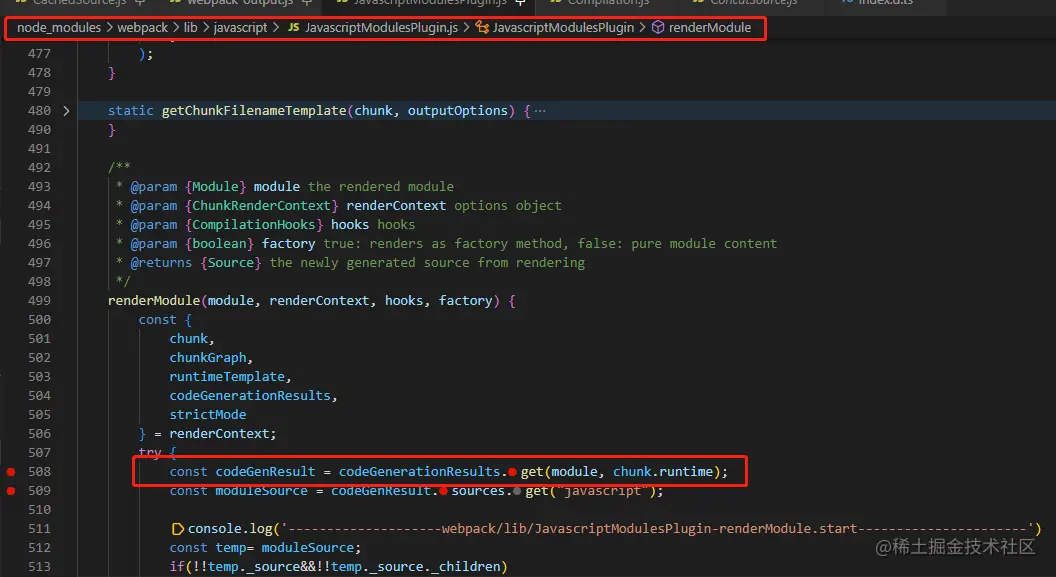
Task: Click codeGenerationResults on line 504
Action: (250, 396)
